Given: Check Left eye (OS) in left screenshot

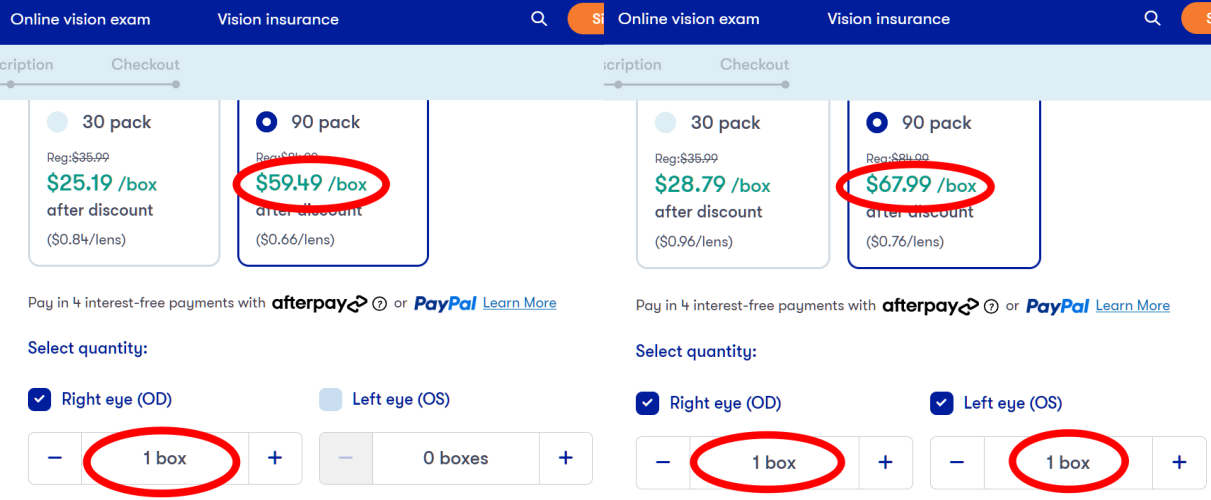Looking at the screenshot, I should 330,400.
